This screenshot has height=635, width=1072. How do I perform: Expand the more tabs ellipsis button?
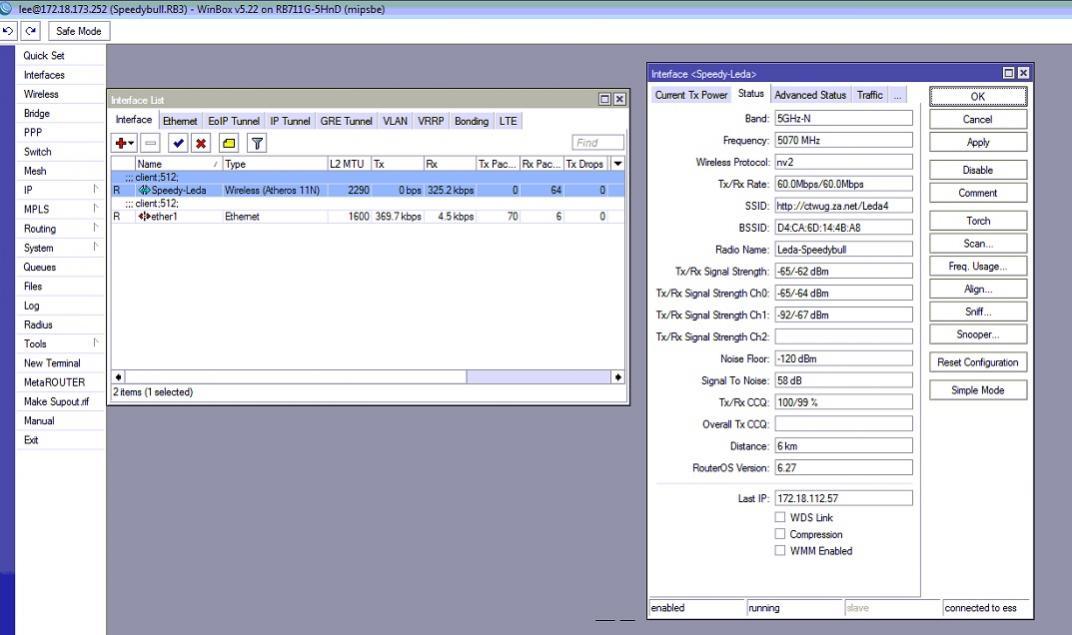click(898, 95)
